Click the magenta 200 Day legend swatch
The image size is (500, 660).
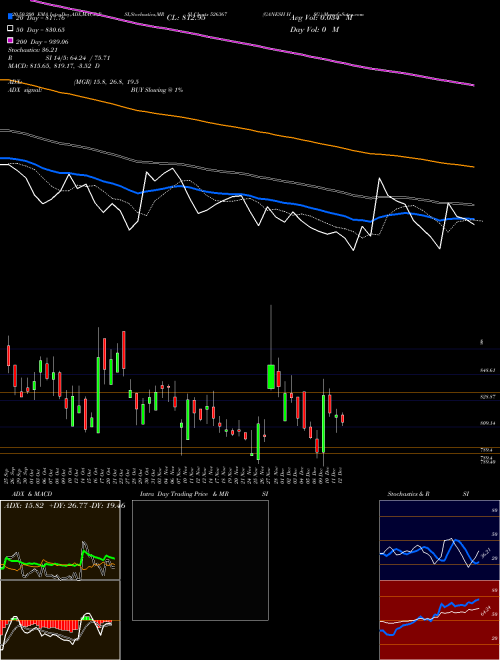pyautogui.click(x=10, y=41)
